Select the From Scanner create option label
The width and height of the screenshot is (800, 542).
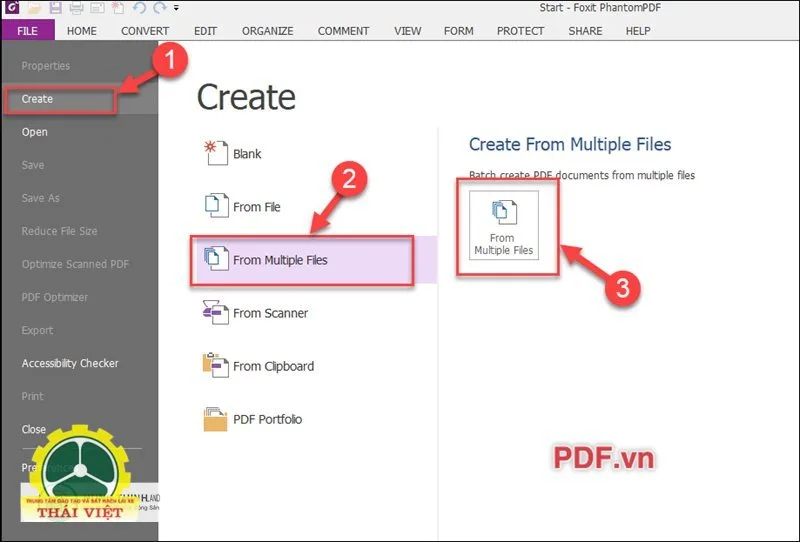[x=270, y=313]
